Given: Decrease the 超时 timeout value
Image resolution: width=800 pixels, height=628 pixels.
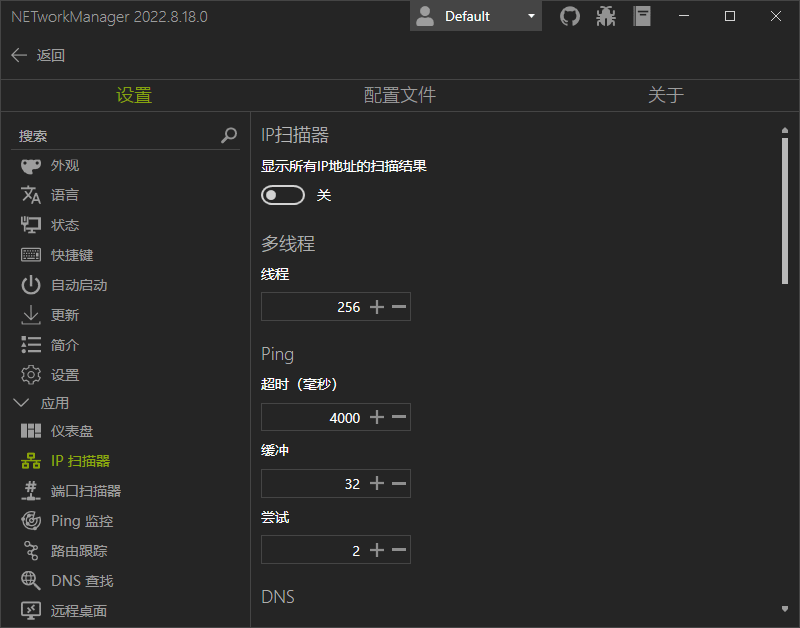Looking at the screenshot, I should click(399, 417).
